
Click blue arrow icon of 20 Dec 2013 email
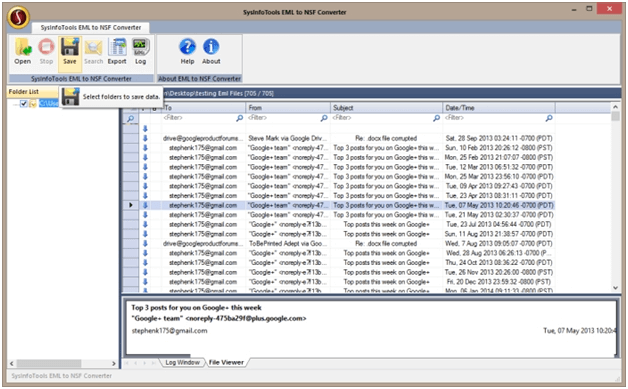point(145,282)
